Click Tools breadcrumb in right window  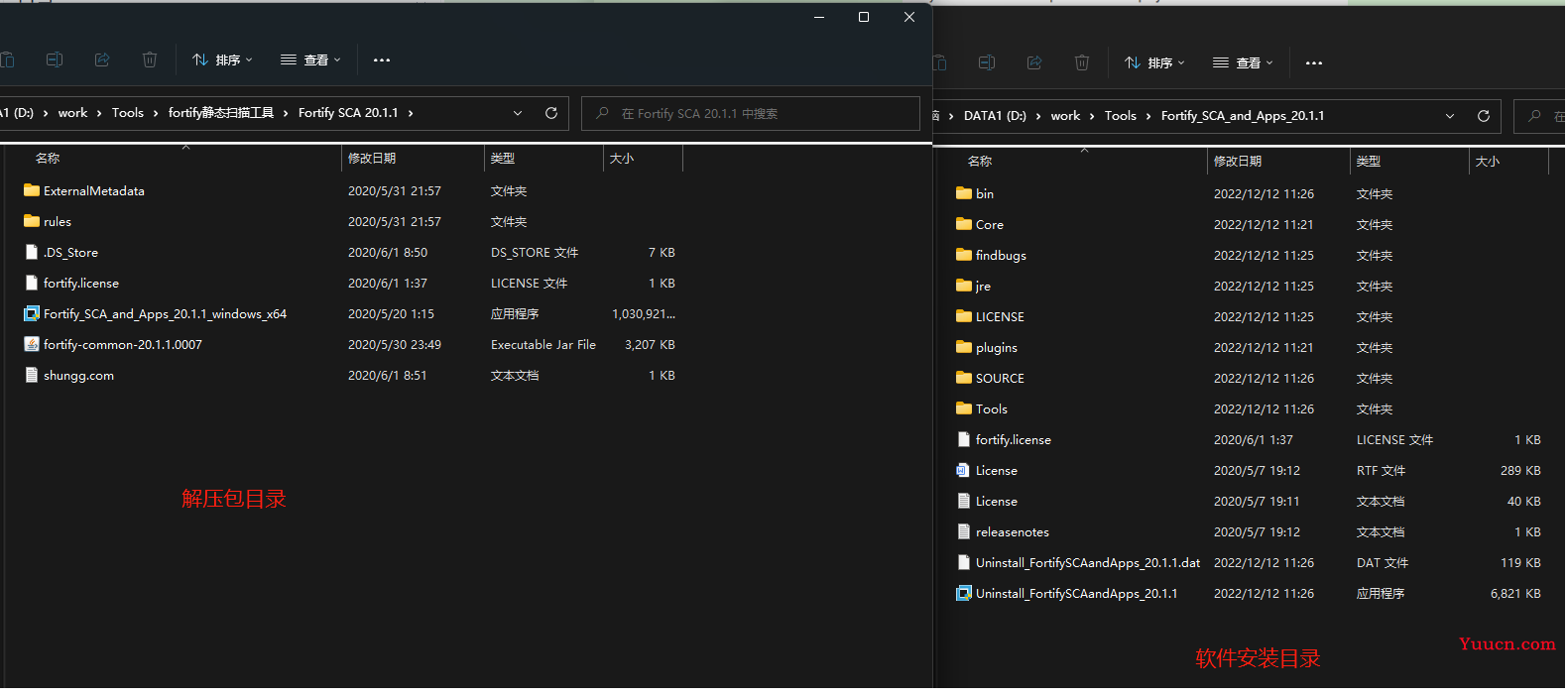pos(1121,116)
